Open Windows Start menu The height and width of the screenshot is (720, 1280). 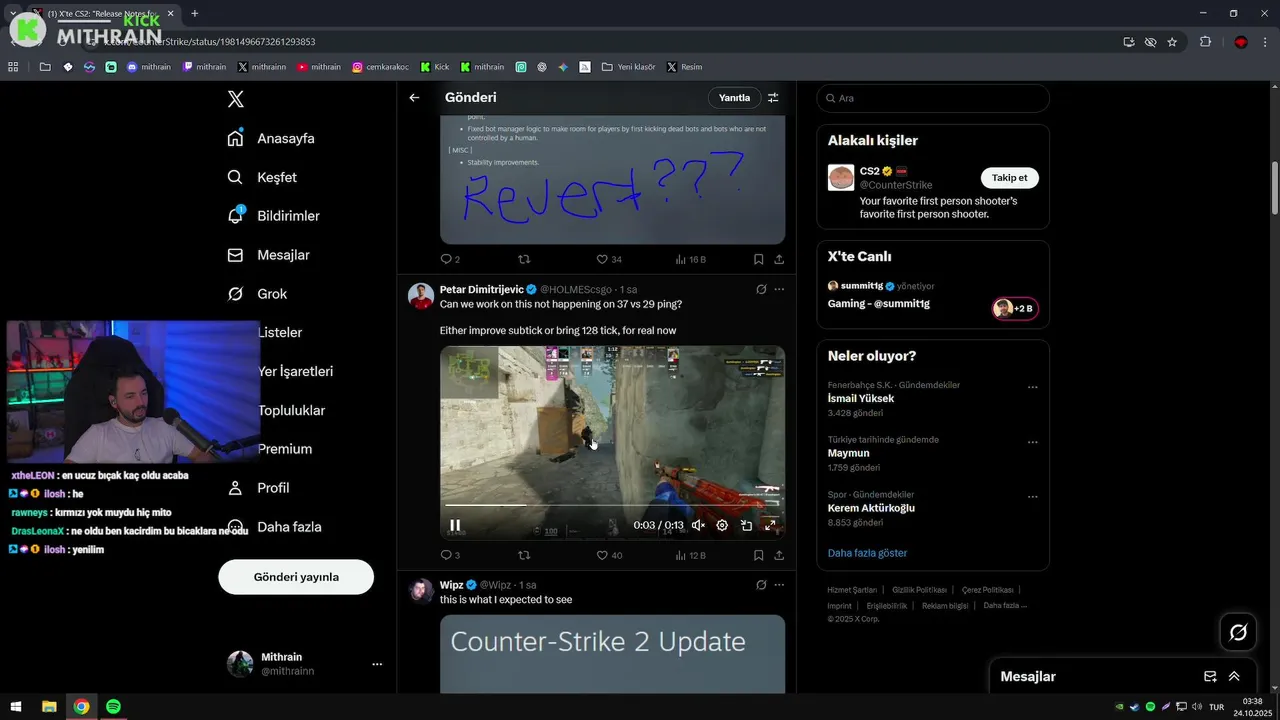16,706
